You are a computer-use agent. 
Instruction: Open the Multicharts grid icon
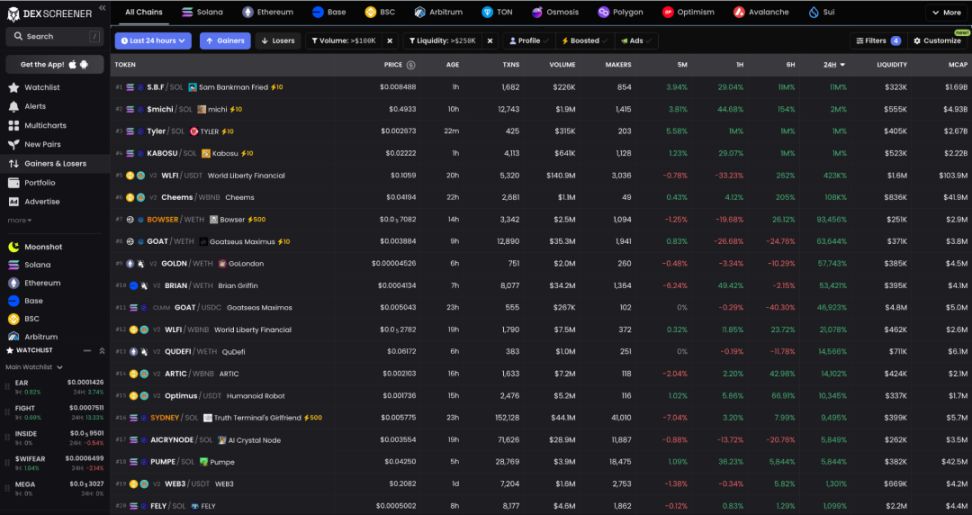14,126
